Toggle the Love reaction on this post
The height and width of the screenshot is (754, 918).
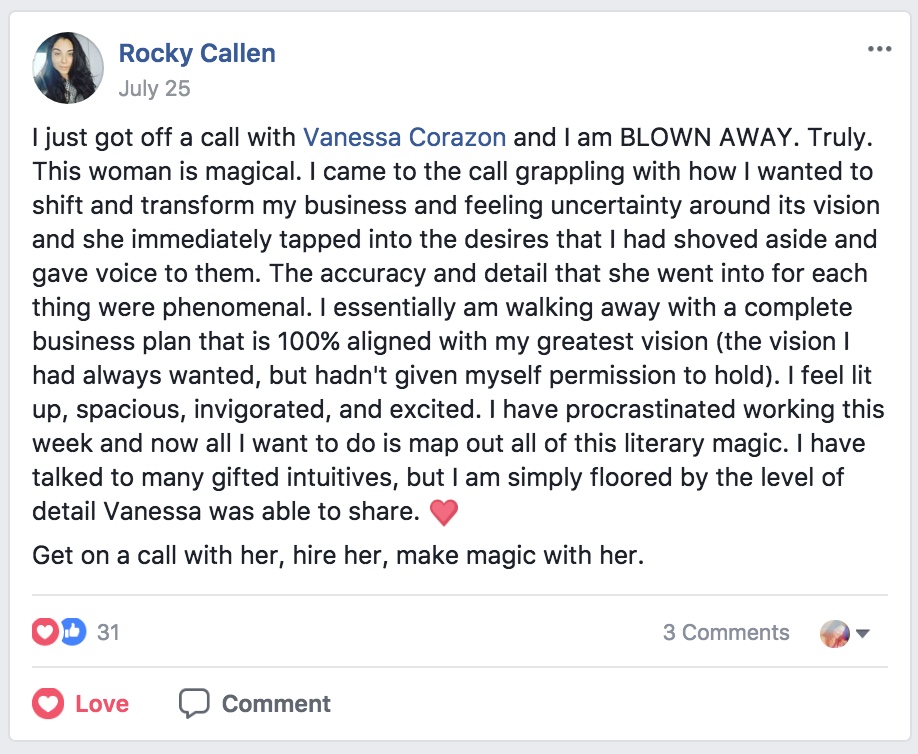tap(81, 703)
